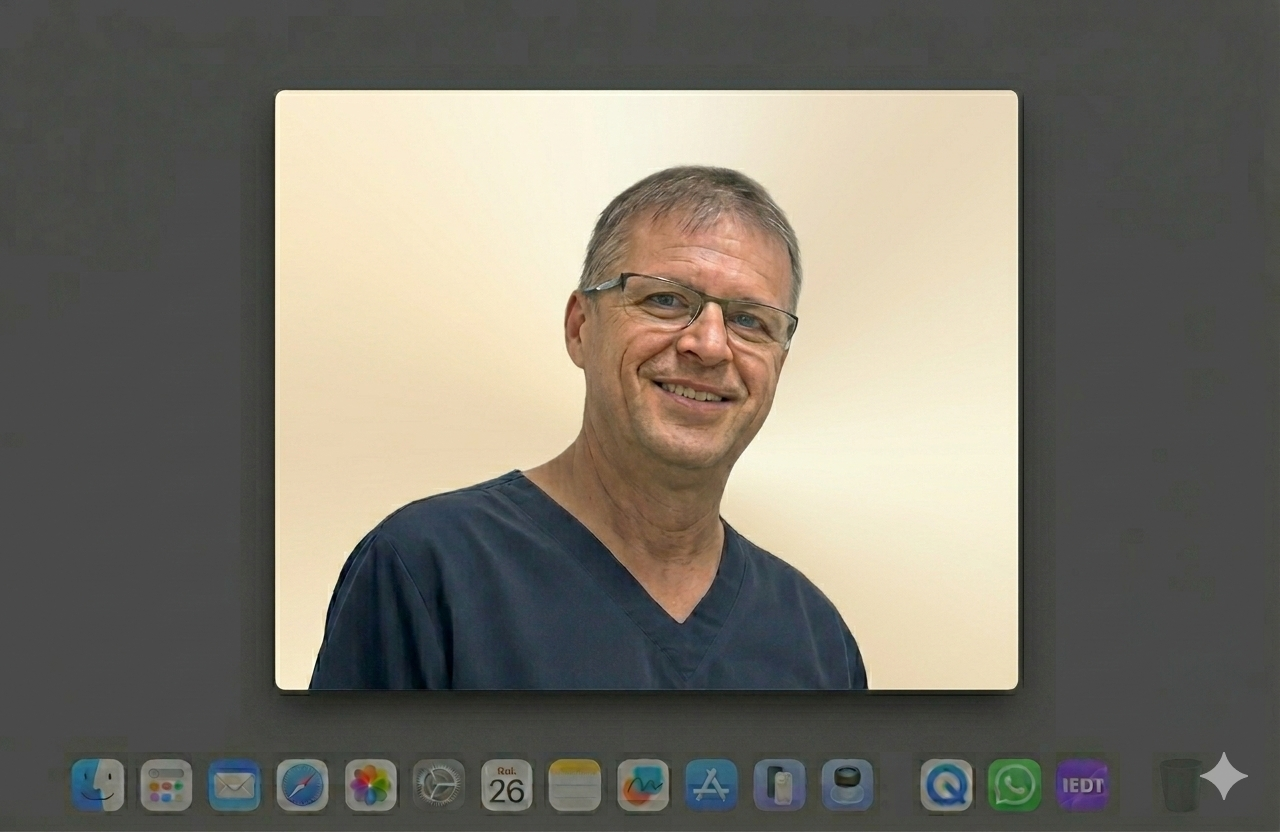Open the Freeform app in the Dock

point(643,785)
